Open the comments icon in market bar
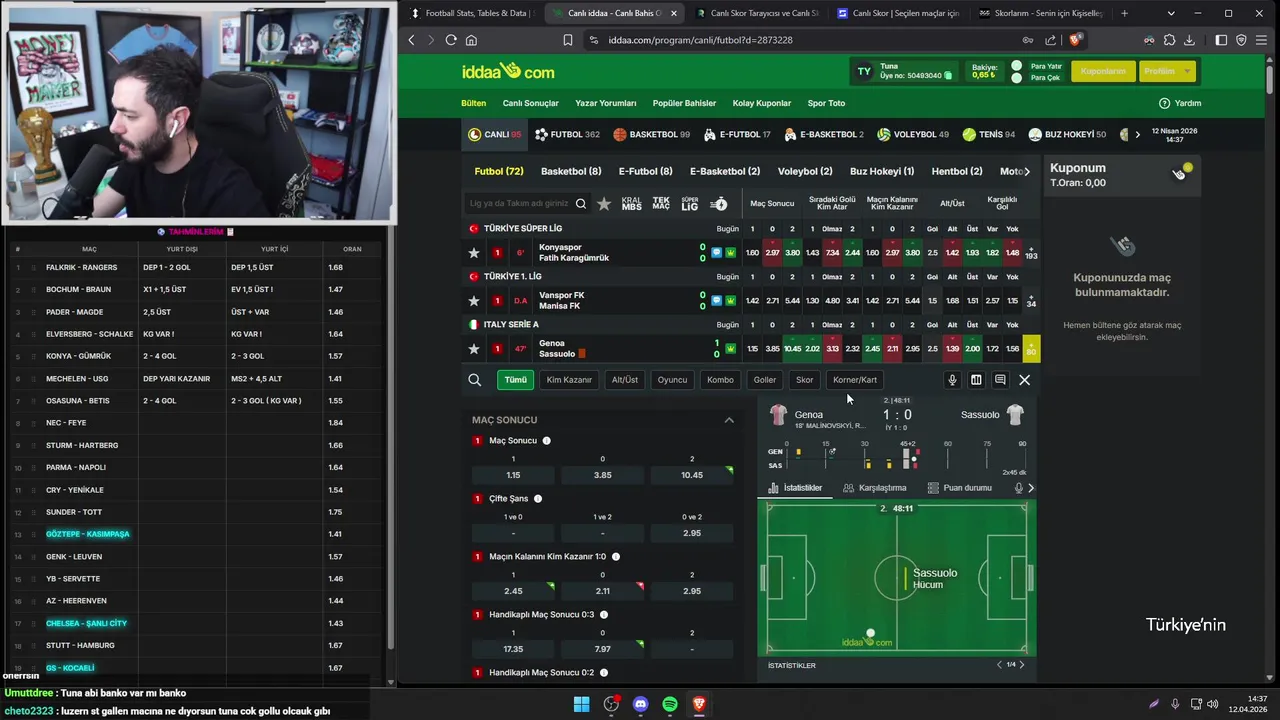The image size is (1280, 720). [1000, 380]
